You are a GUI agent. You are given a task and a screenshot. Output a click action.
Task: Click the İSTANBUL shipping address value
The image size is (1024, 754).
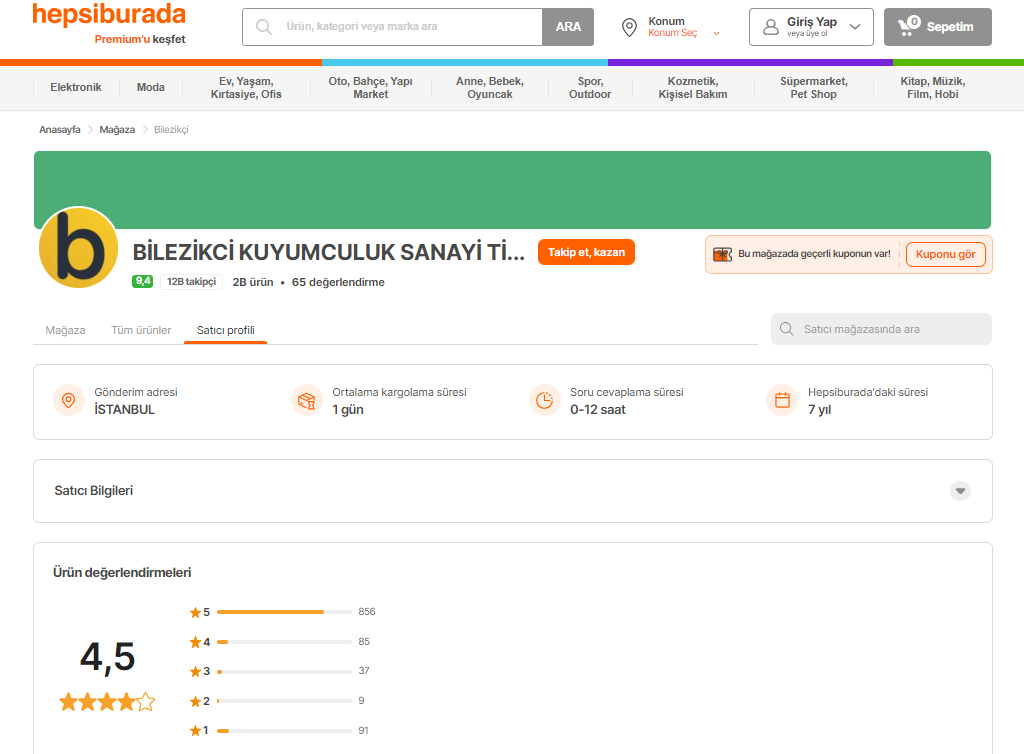click(125, 410)
